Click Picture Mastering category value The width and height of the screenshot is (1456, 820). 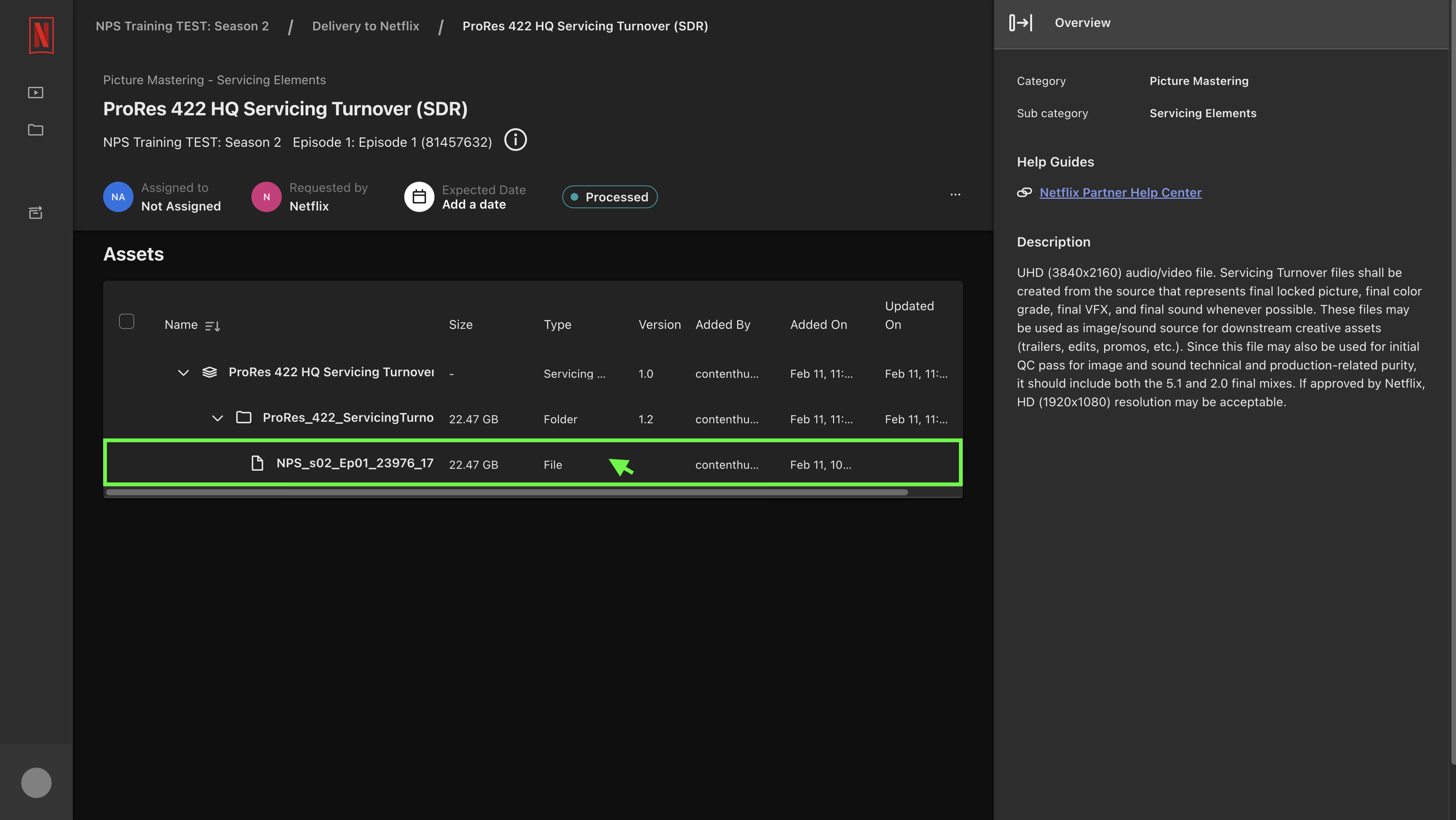(1199, 81)
